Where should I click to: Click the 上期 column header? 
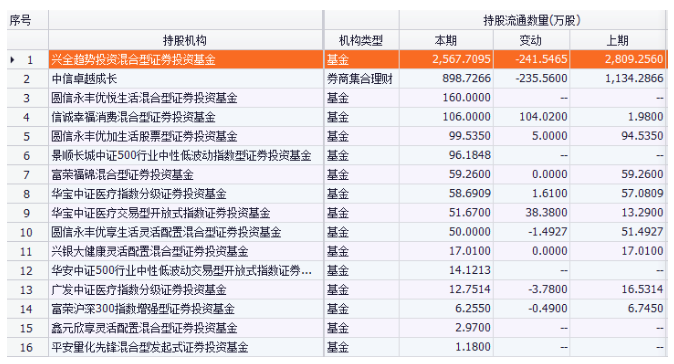(617, 40)
